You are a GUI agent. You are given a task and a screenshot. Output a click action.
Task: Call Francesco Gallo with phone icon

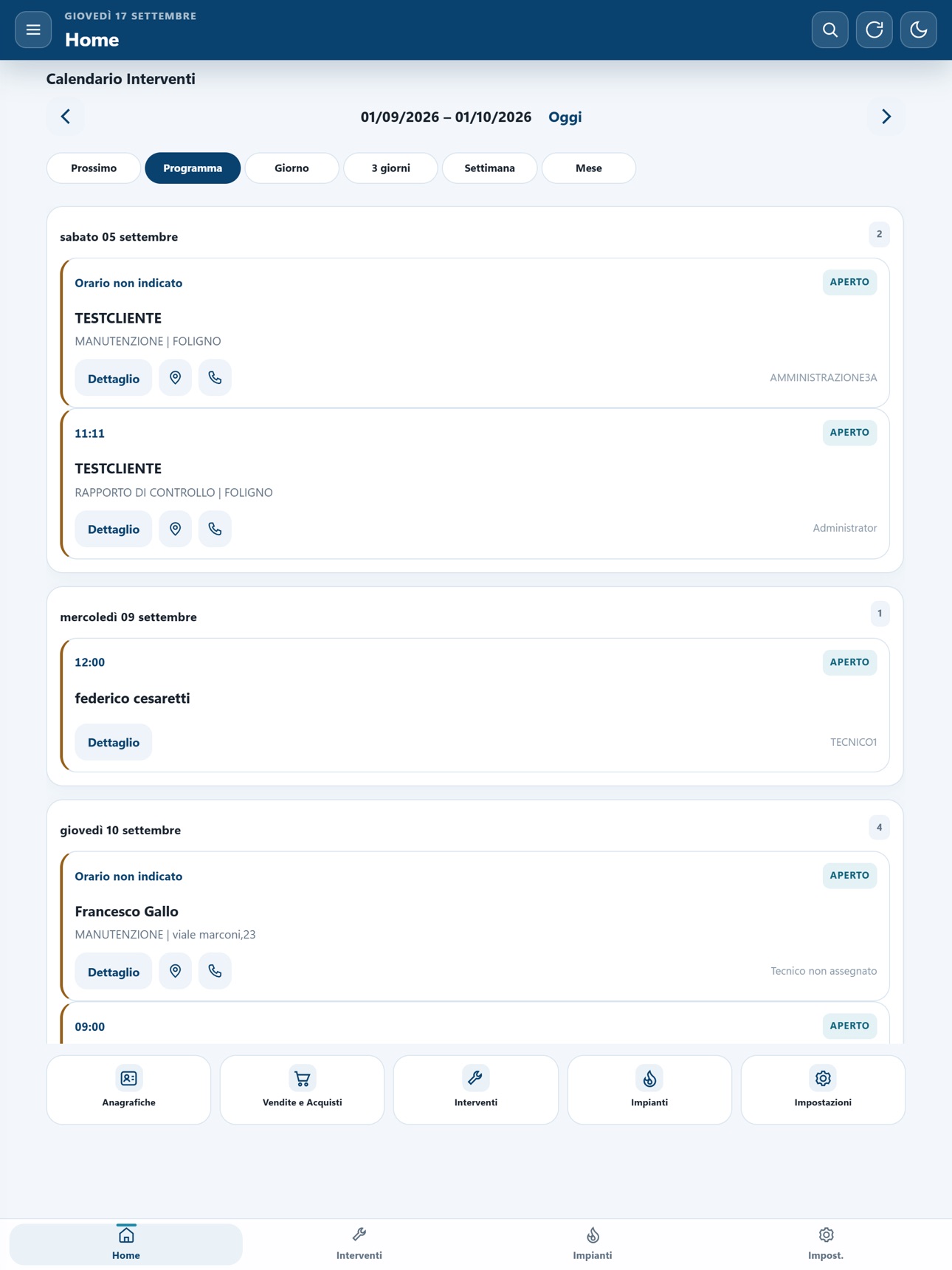pyautogui.click(x=215, y=972)
